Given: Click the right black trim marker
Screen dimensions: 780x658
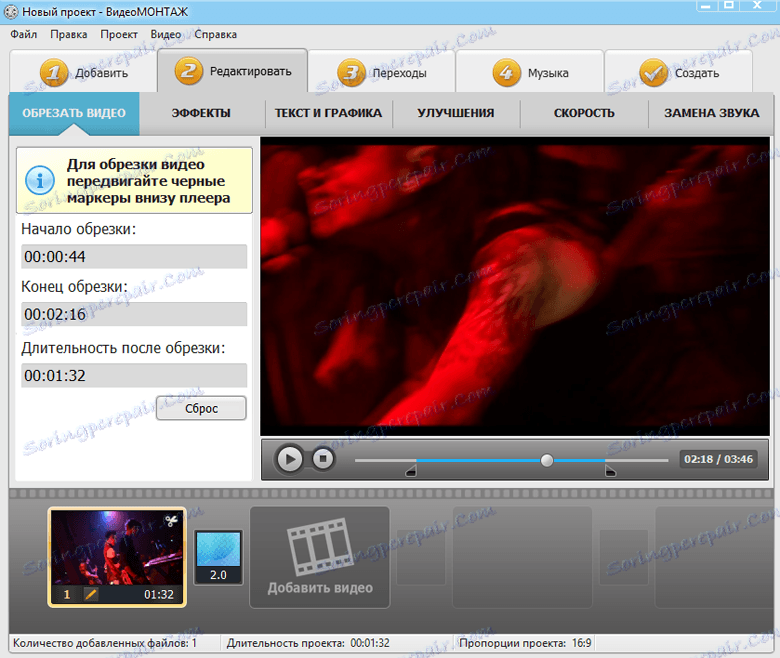Looking at the screenshot, I should point(610,470).
